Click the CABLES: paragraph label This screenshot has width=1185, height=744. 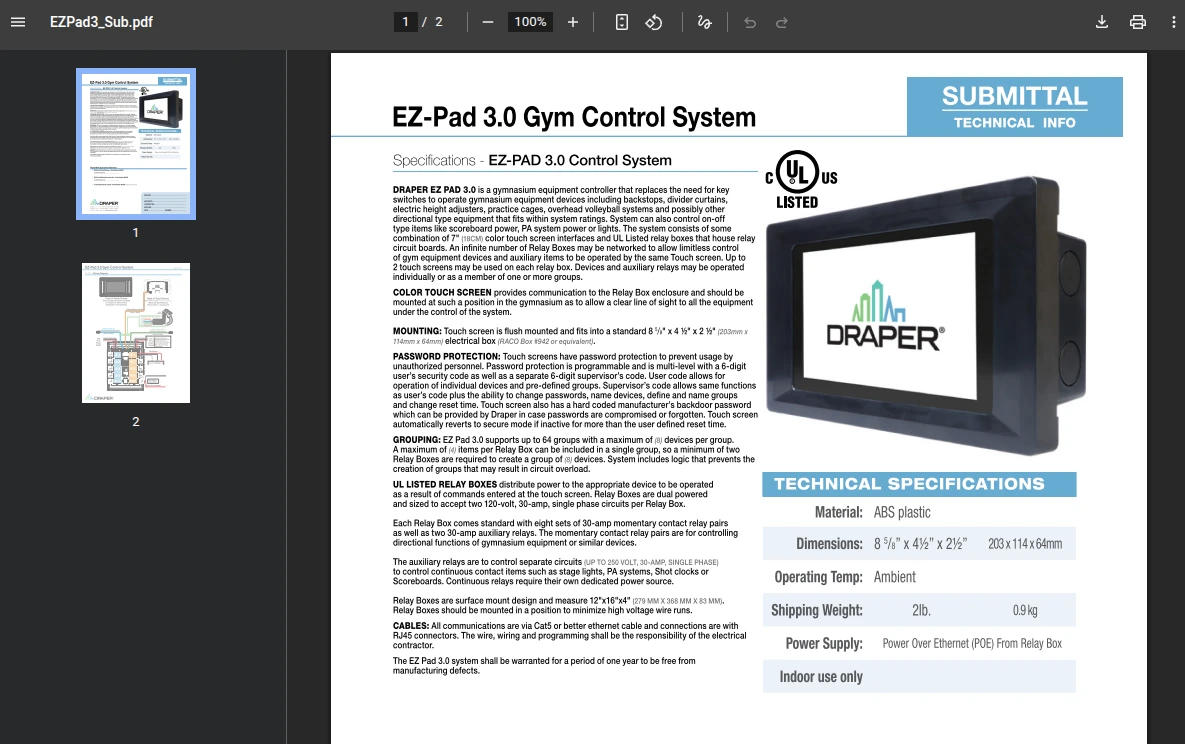click(410, 626)
